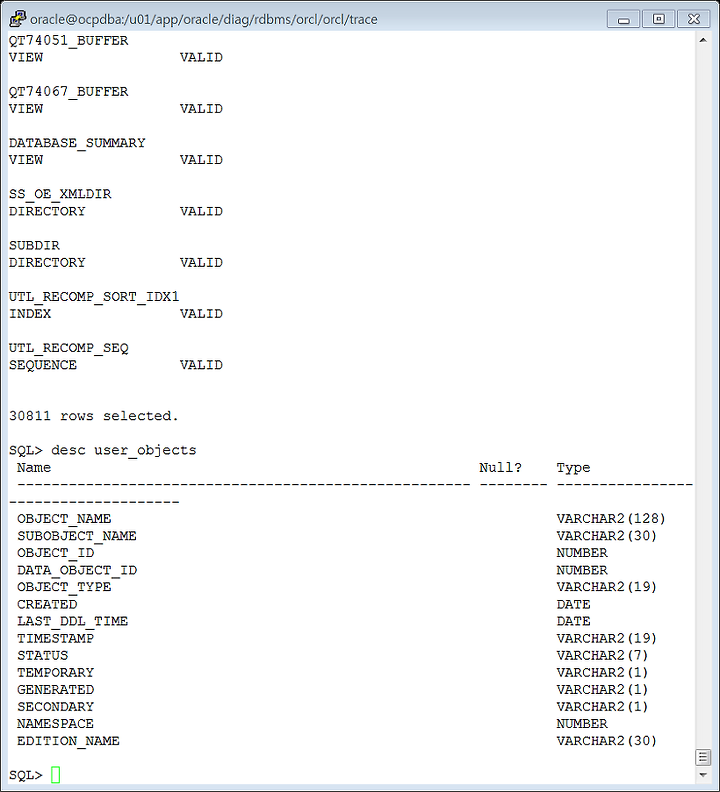Click the final SQL> prompt

[26, 775]
